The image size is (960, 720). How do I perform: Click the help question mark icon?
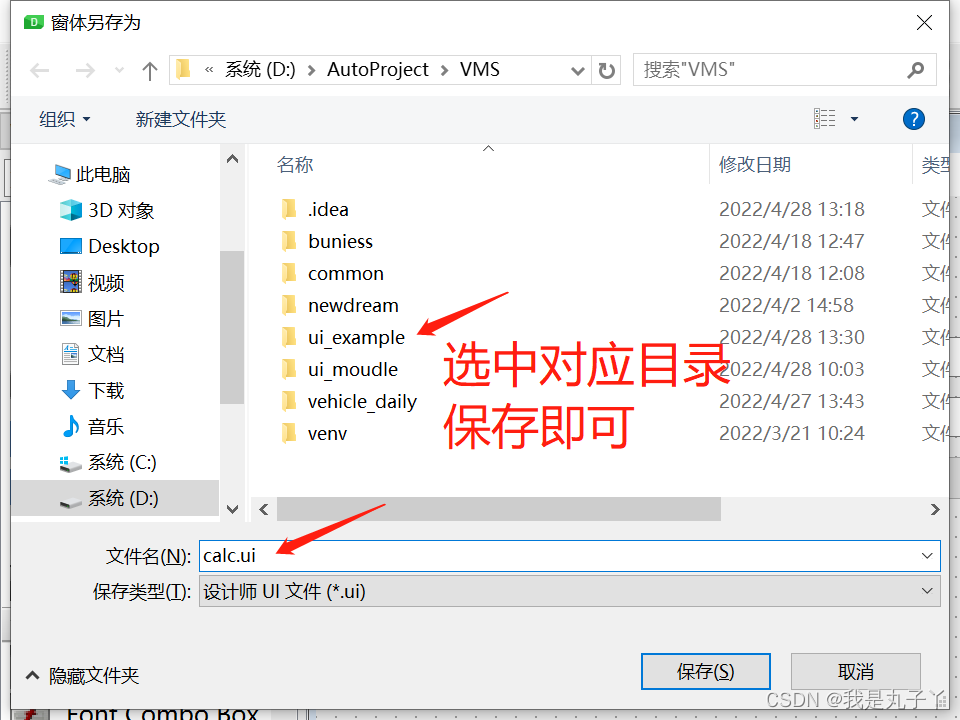[x=913, y=119]
